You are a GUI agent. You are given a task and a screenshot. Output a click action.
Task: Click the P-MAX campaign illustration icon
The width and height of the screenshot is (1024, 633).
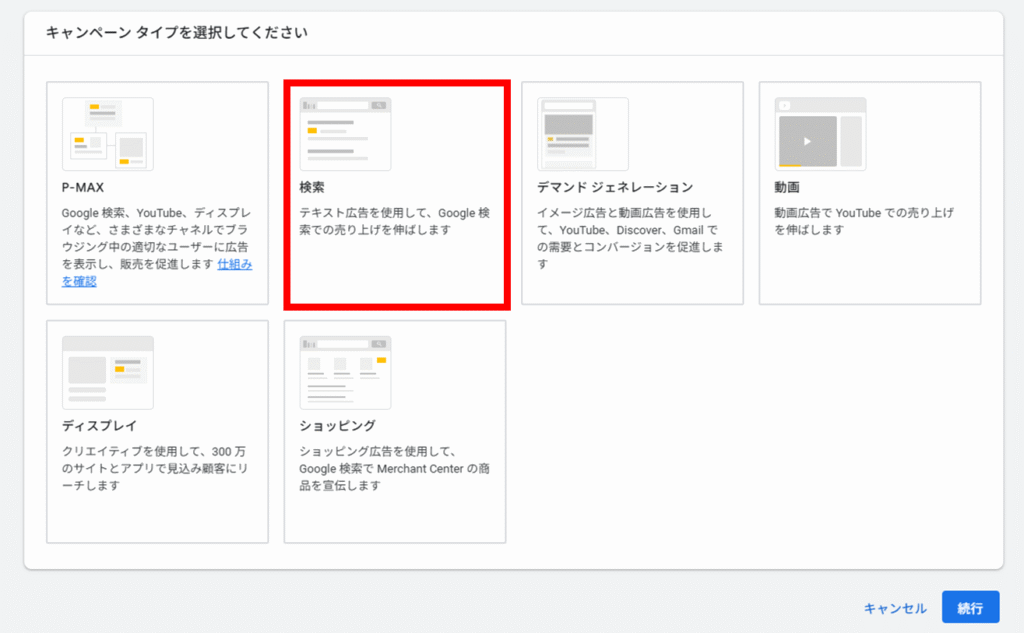[x=108, y=134]
